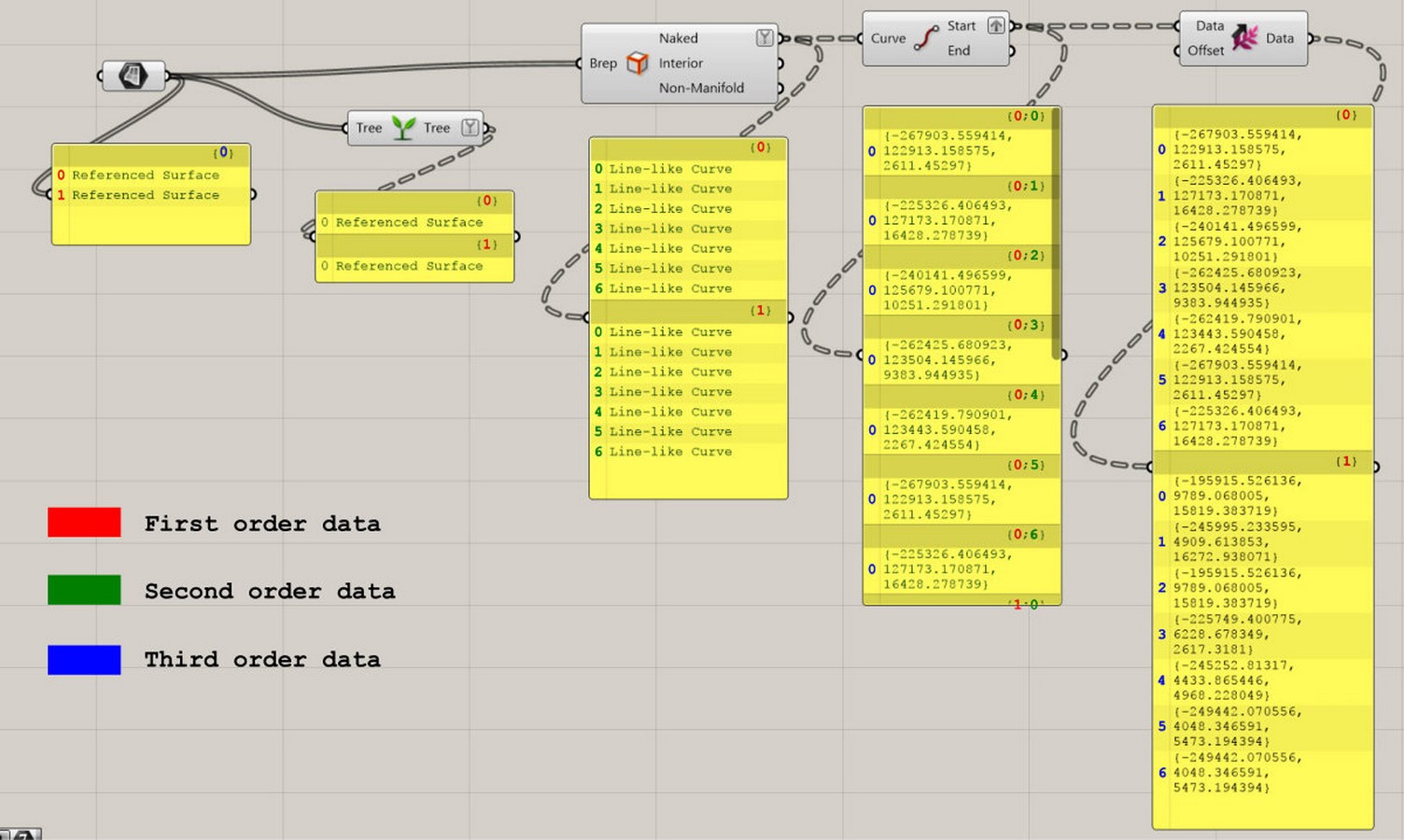The height and width of the screenshot is (840, 1404).
Task: Click the End output of End Points
Action: point(959,50)
